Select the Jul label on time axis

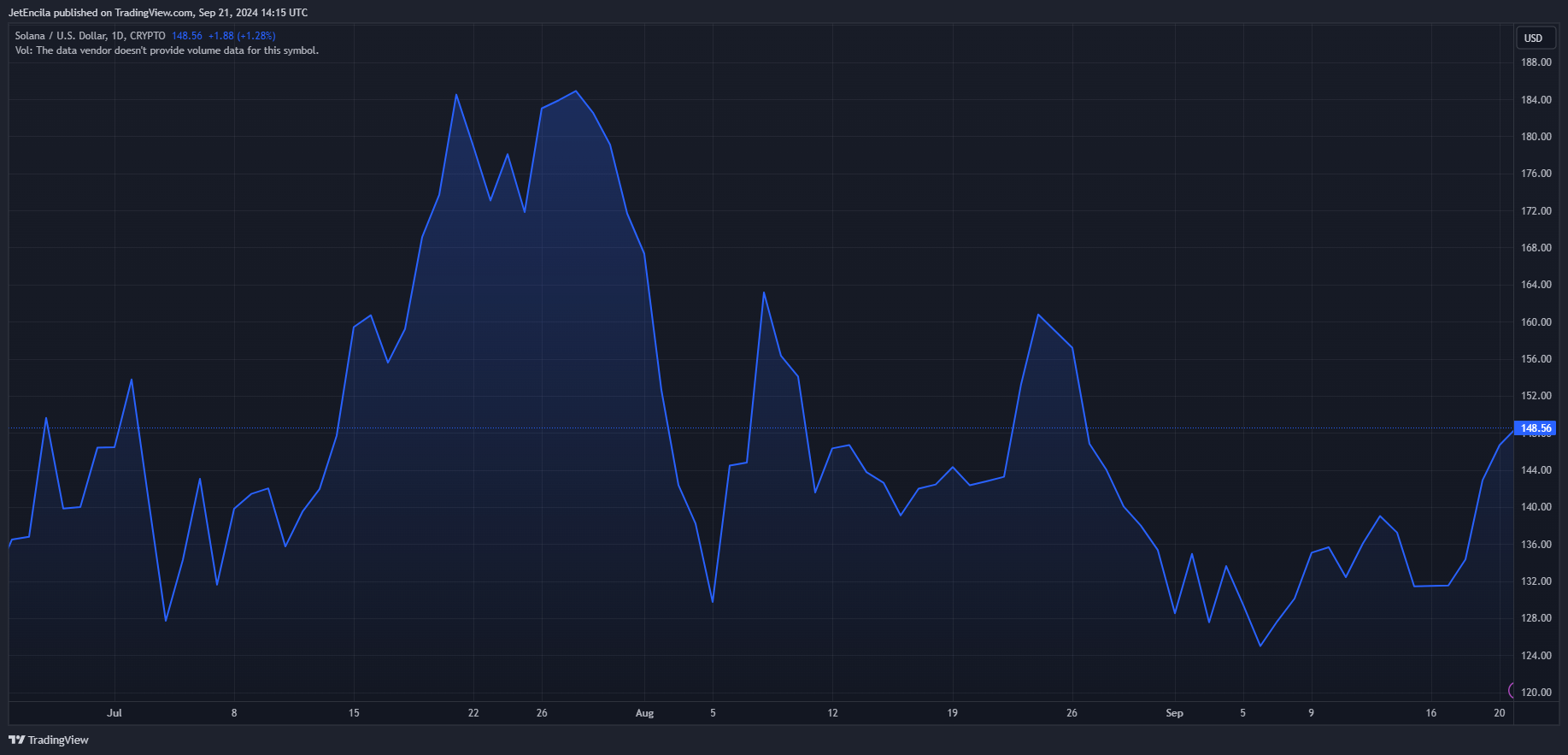[115, 713]
